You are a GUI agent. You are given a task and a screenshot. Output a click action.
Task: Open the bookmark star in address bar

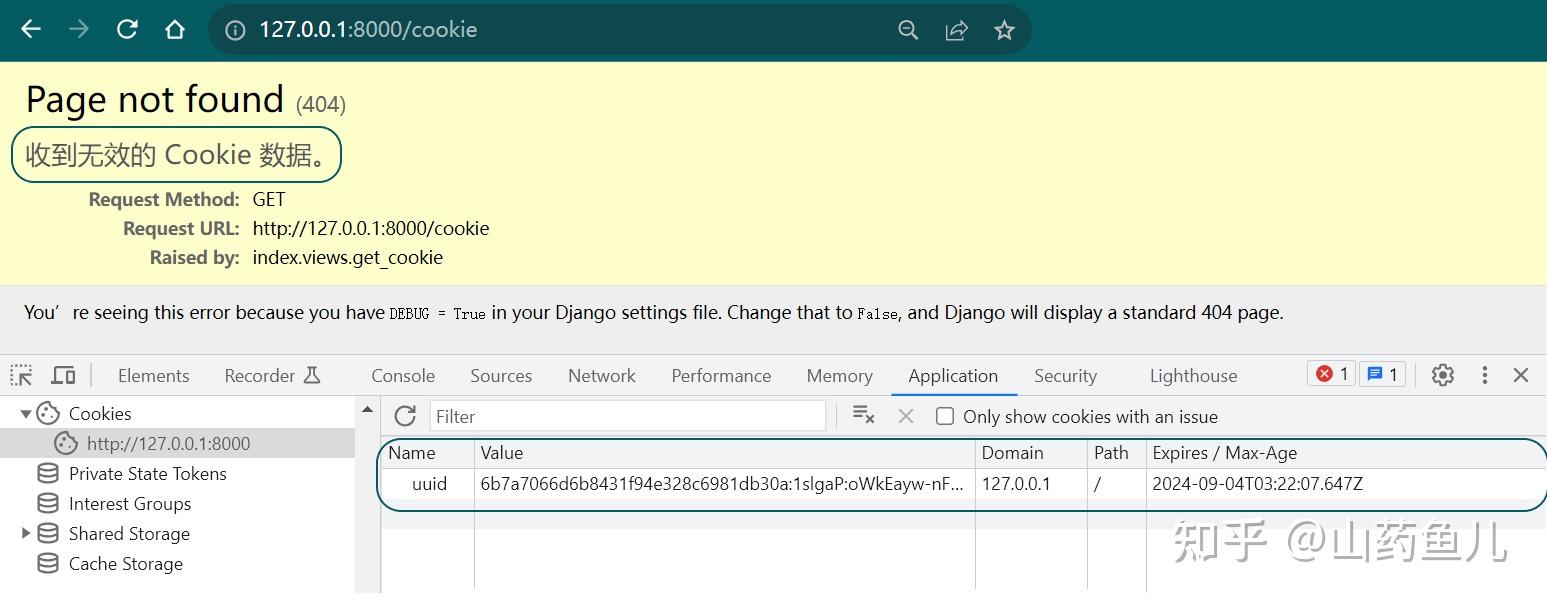tap(1004, 29)
